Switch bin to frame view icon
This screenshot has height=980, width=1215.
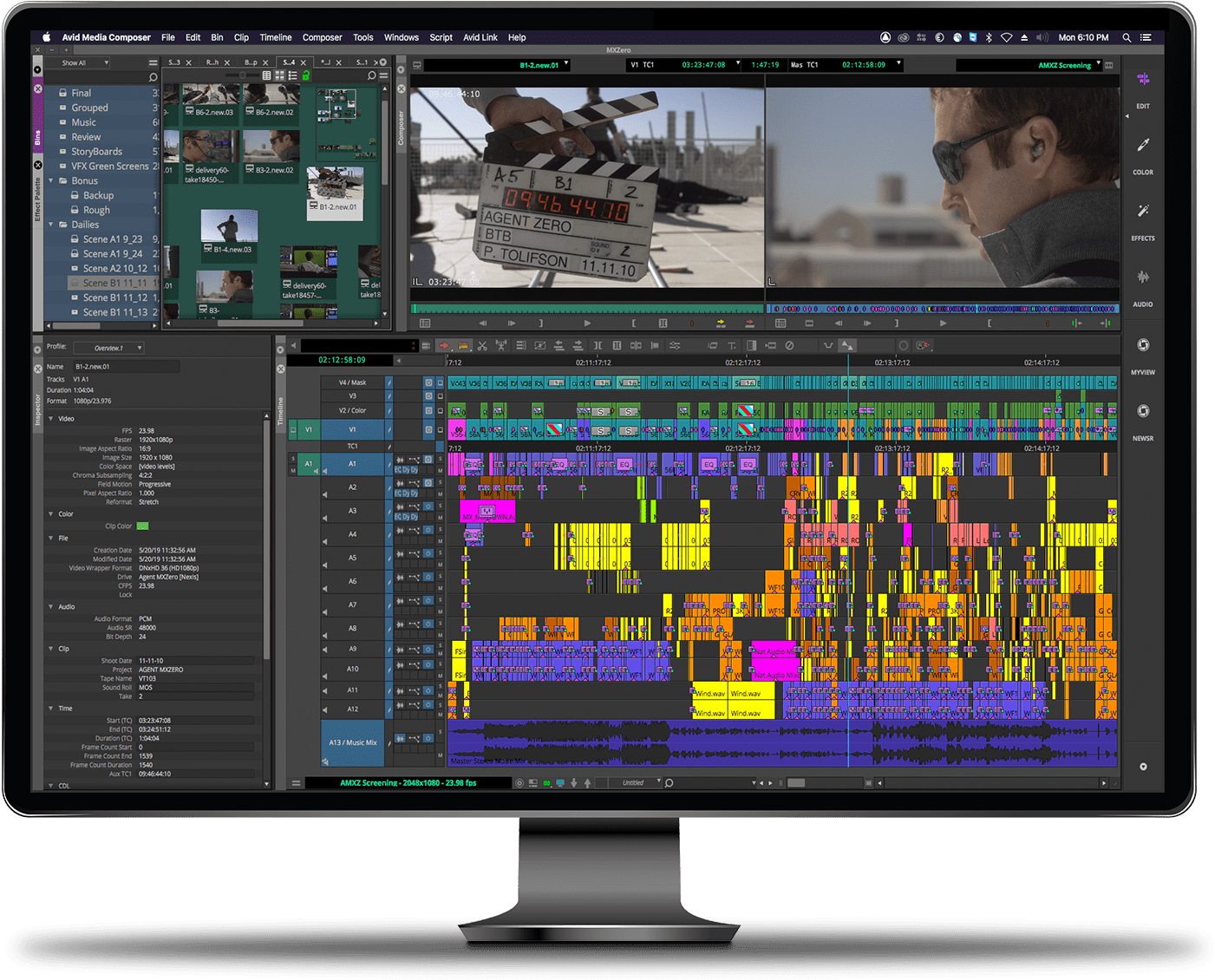coord(279,76)
